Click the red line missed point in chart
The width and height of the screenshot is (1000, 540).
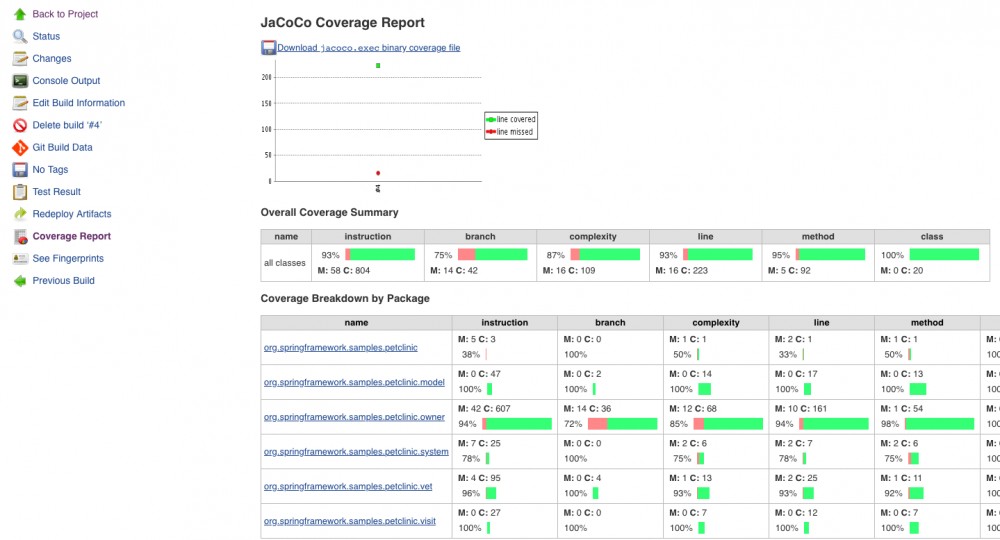378,173
